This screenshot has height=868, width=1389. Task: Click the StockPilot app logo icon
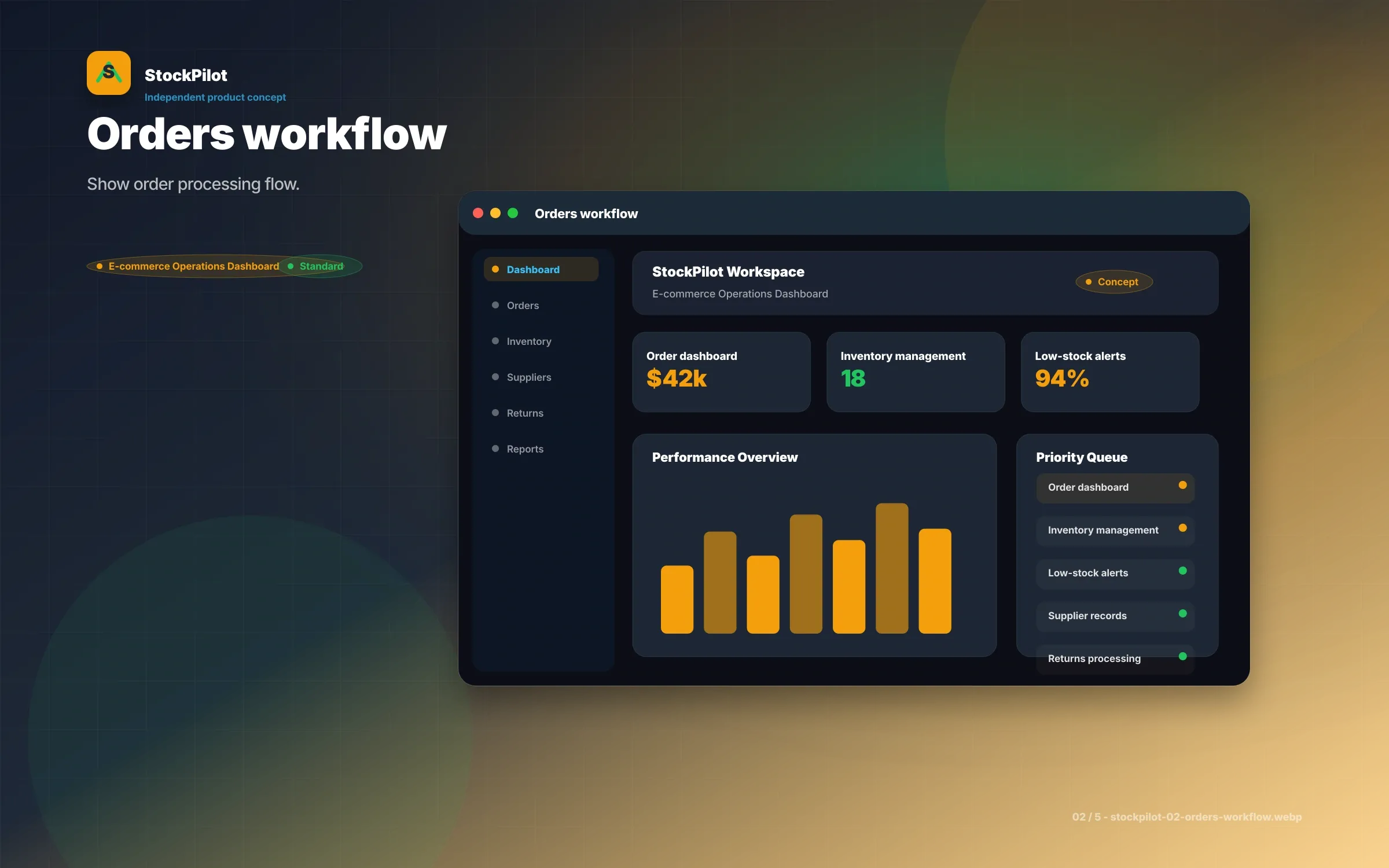point(109,73)
